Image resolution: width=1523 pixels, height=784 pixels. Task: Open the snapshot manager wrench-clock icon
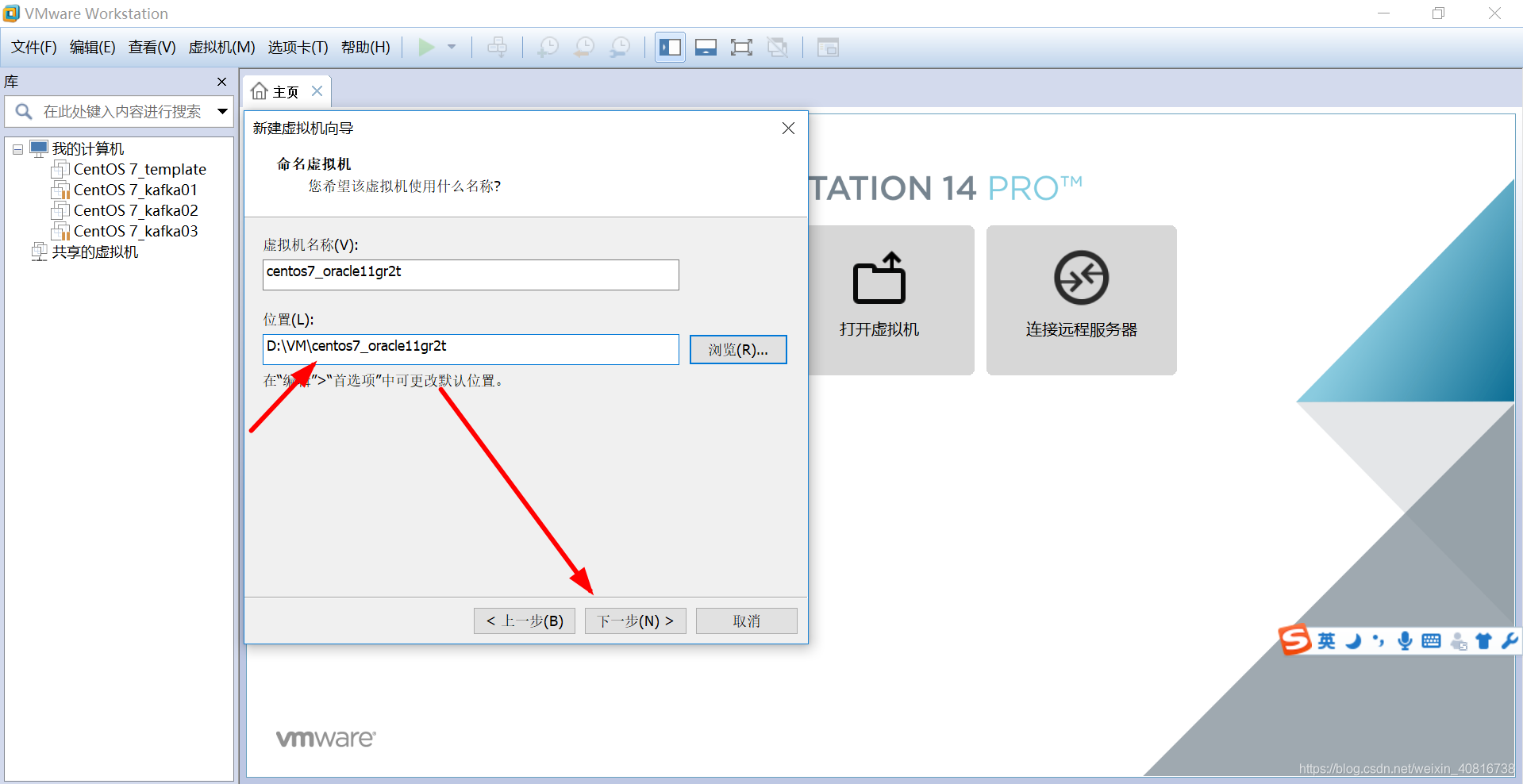(620, 48)
